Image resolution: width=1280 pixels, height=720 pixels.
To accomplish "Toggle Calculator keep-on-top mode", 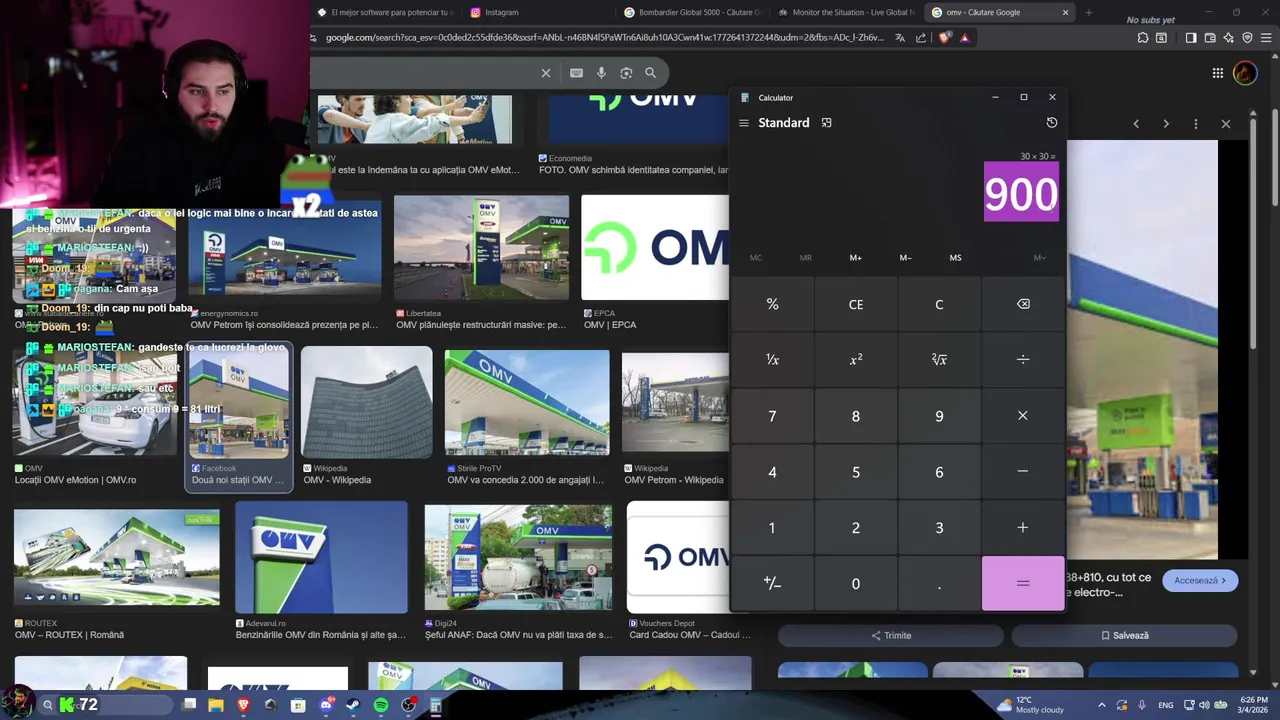I will pos(826,123).
